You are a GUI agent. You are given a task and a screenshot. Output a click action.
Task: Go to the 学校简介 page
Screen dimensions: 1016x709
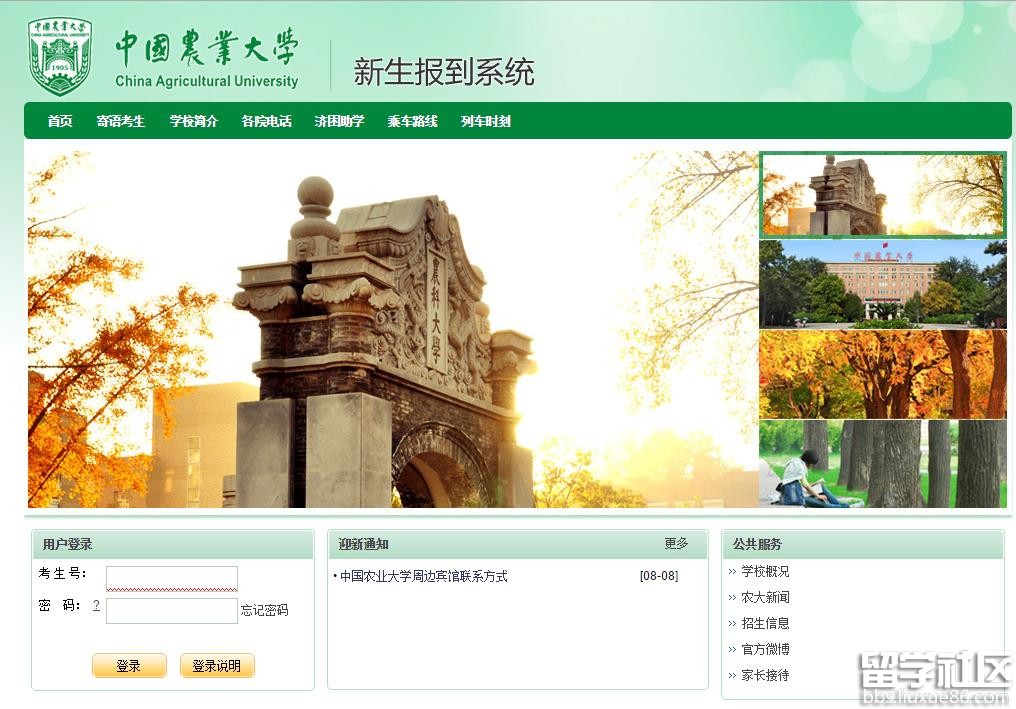click(193, 121)
